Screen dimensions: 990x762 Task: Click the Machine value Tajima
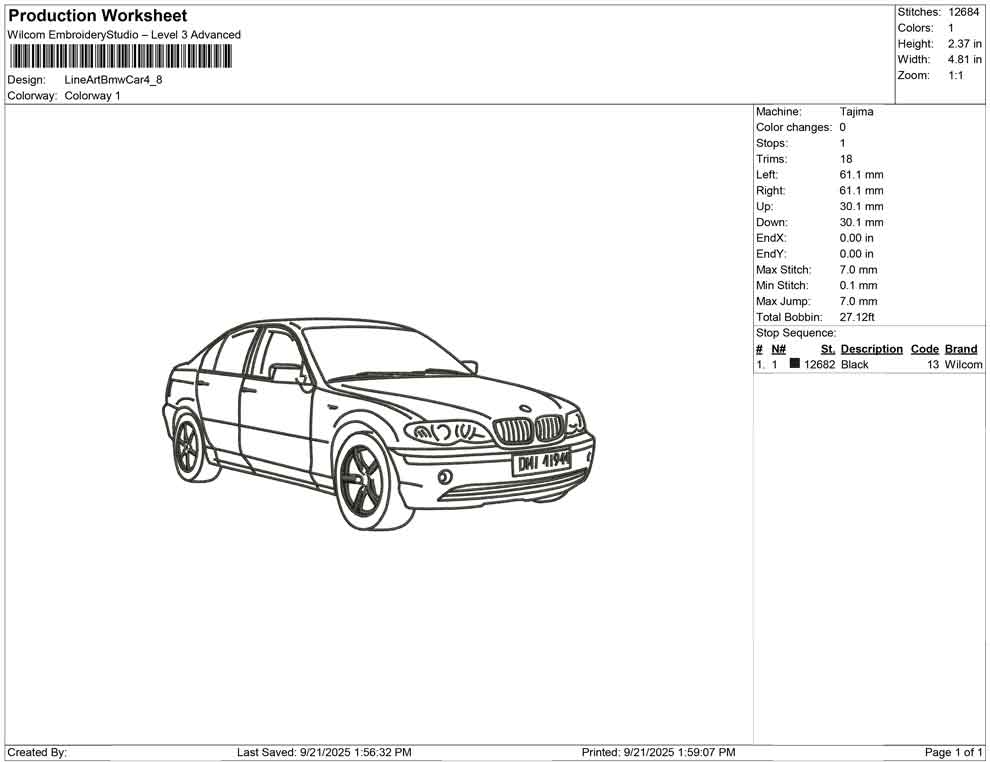857,111
